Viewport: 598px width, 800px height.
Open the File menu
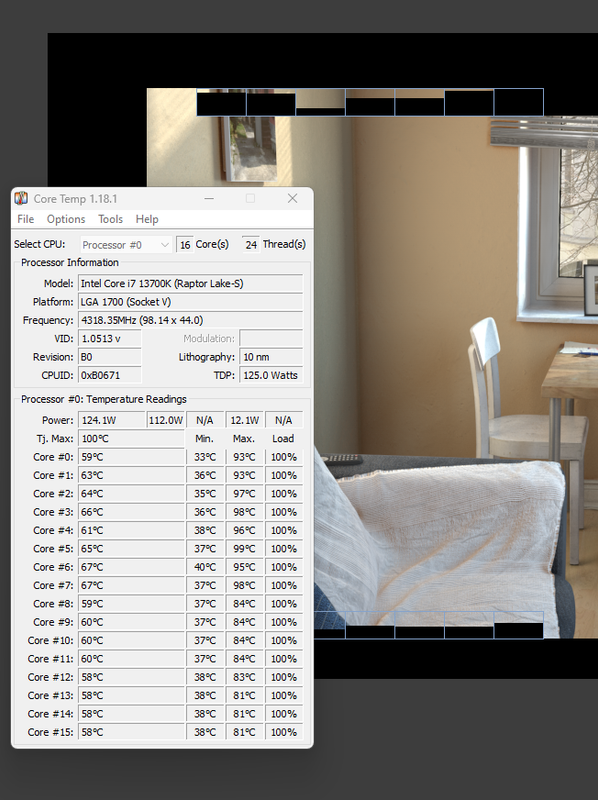pyautogui.click(x=26, y=219)
